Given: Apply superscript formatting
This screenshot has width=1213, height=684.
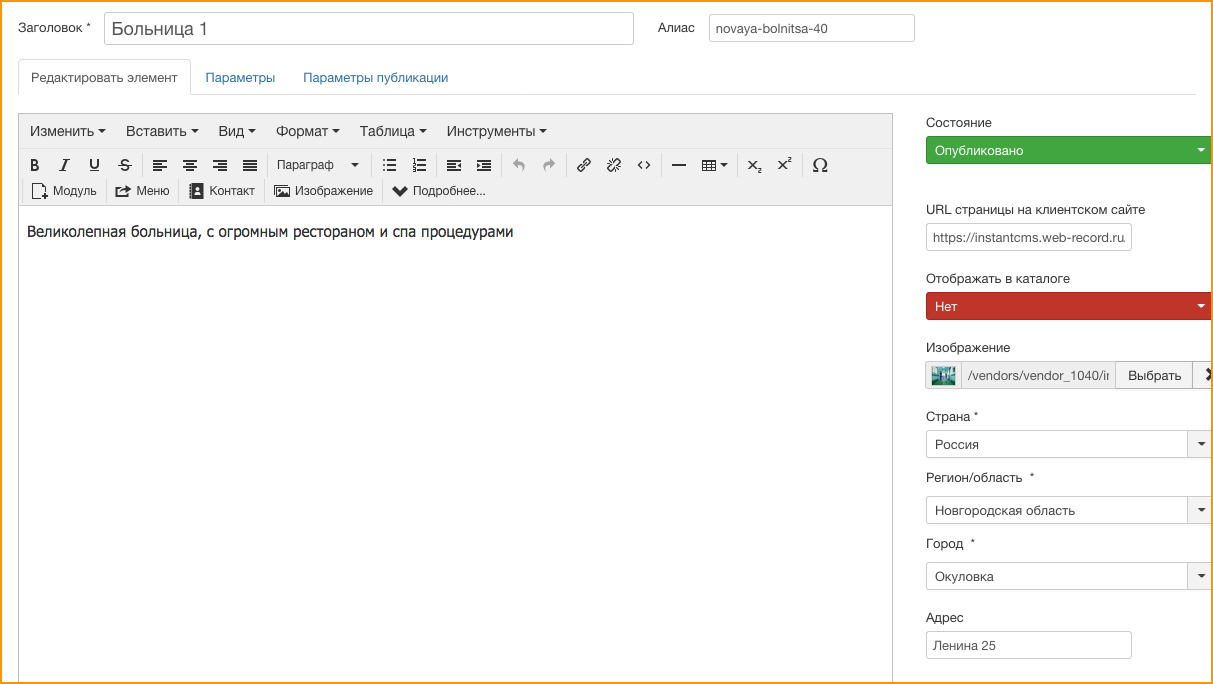Looking at the screenshot, I should 785,165.
